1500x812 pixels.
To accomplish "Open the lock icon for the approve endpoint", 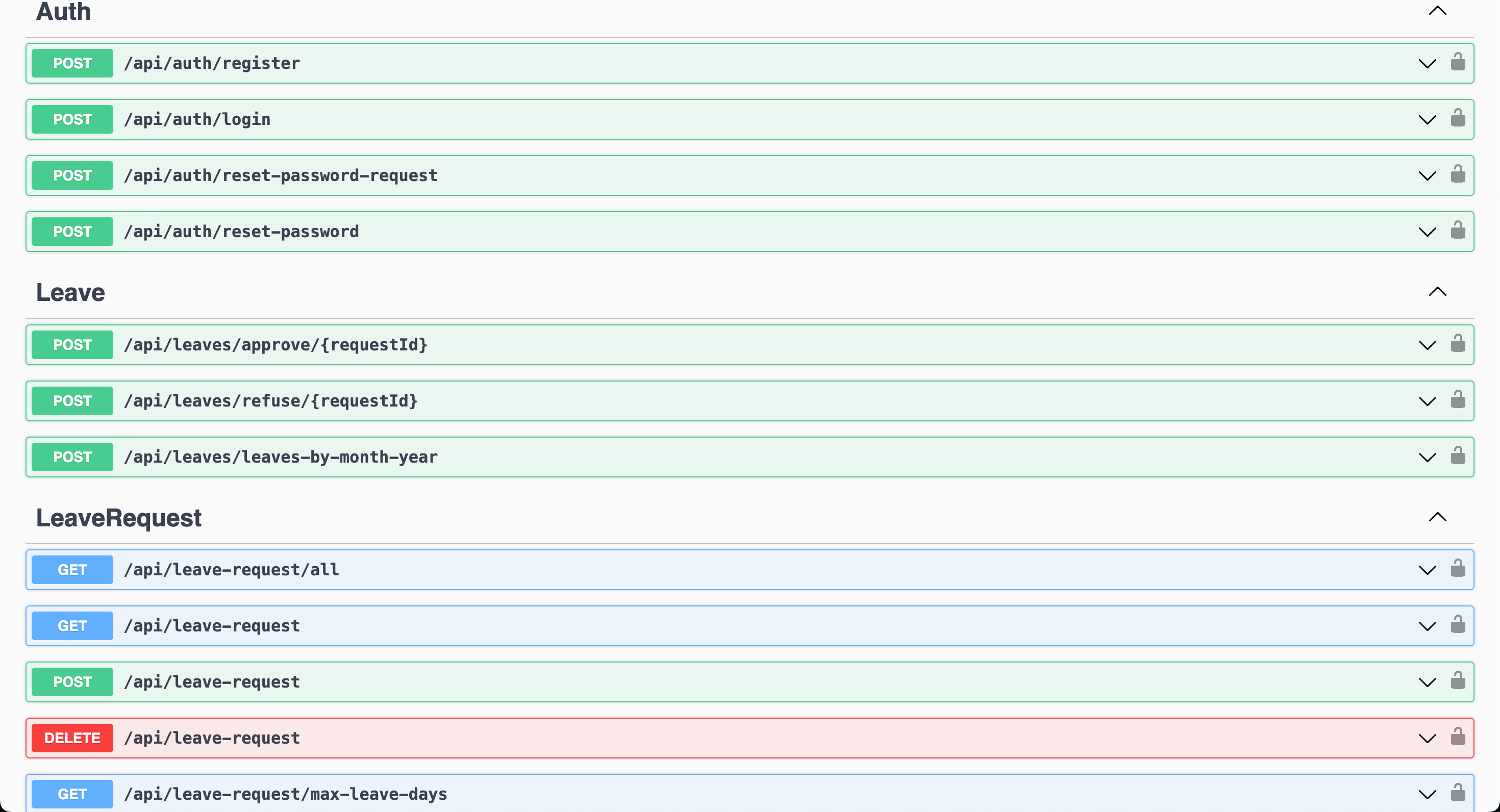I will (1458, 344).
